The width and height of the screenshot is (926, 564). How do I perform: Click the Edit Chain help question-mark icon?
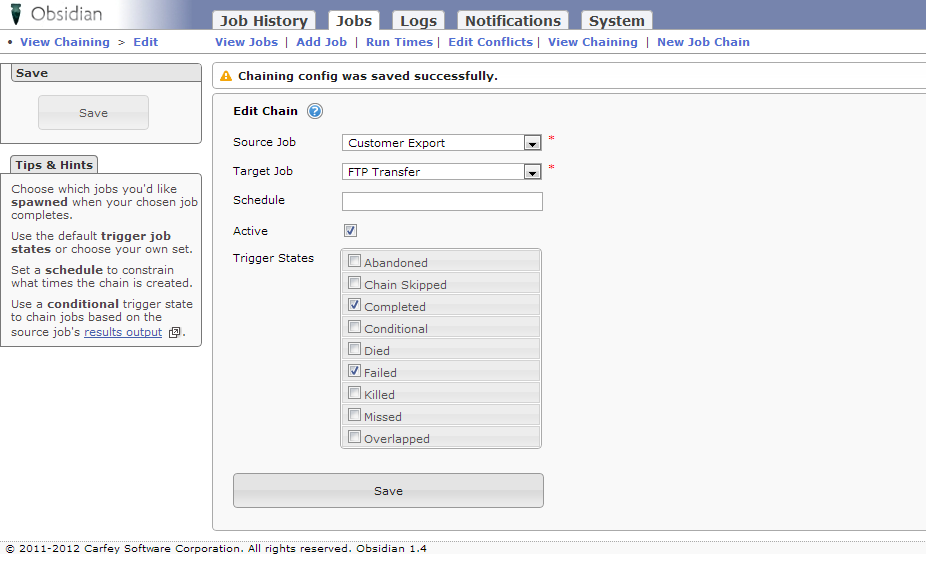[x=315, y=111]
